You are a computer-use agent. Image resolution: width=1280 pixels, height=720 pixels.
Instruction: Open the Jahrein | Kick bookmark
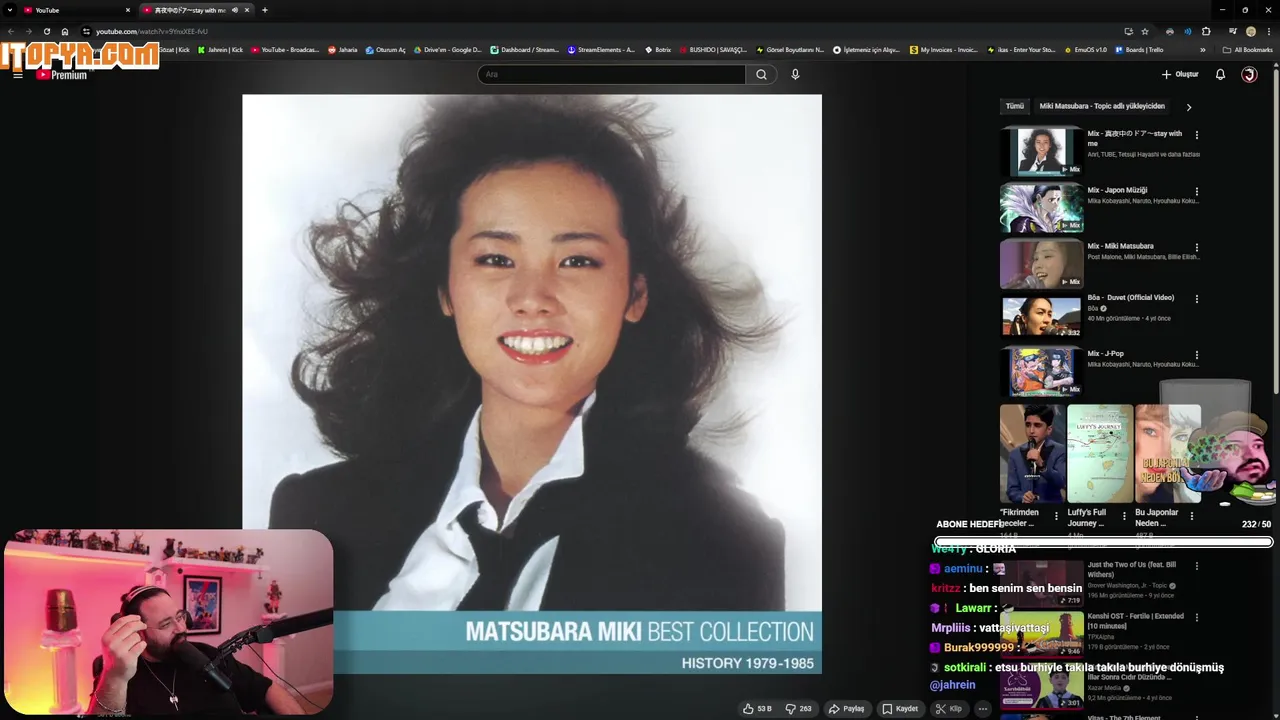220,49
